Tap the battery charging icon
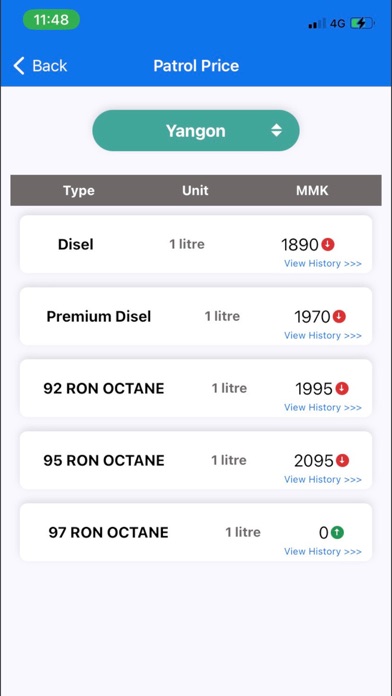Image resolution: width=392 pixels, height=696 pixels. point(362,23)
